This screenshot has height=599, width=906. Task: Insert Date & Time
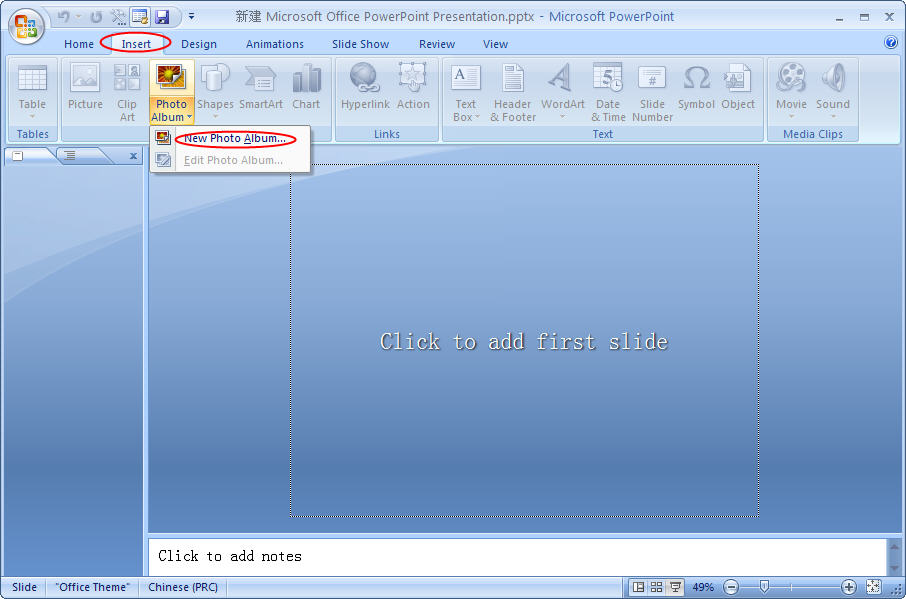(x=608, y=92)
